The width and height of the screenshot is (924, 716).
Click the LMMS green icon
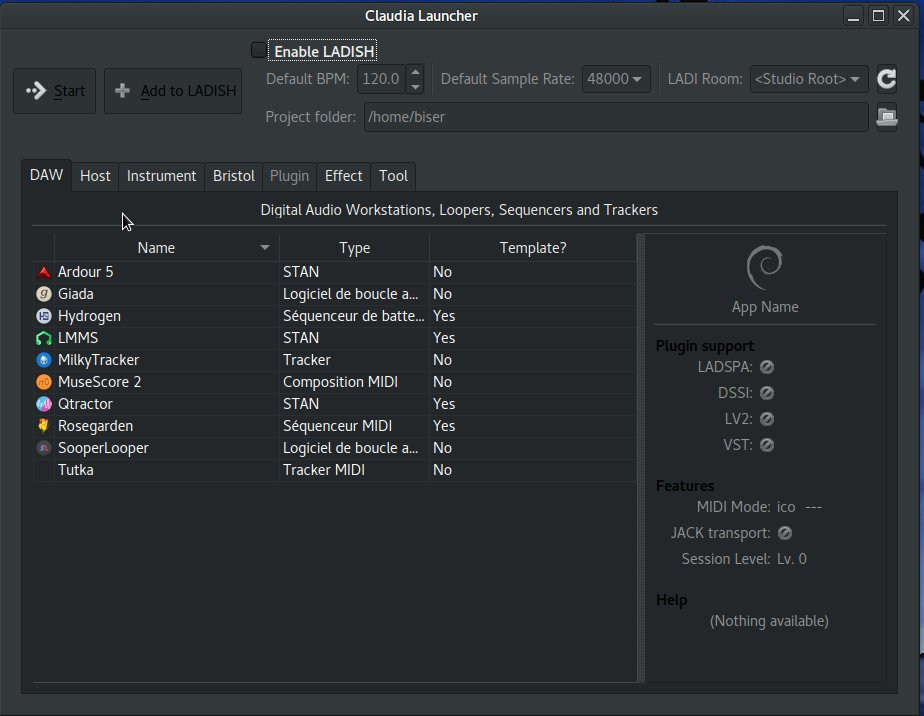pyautogui.click(x=44, y=338)
